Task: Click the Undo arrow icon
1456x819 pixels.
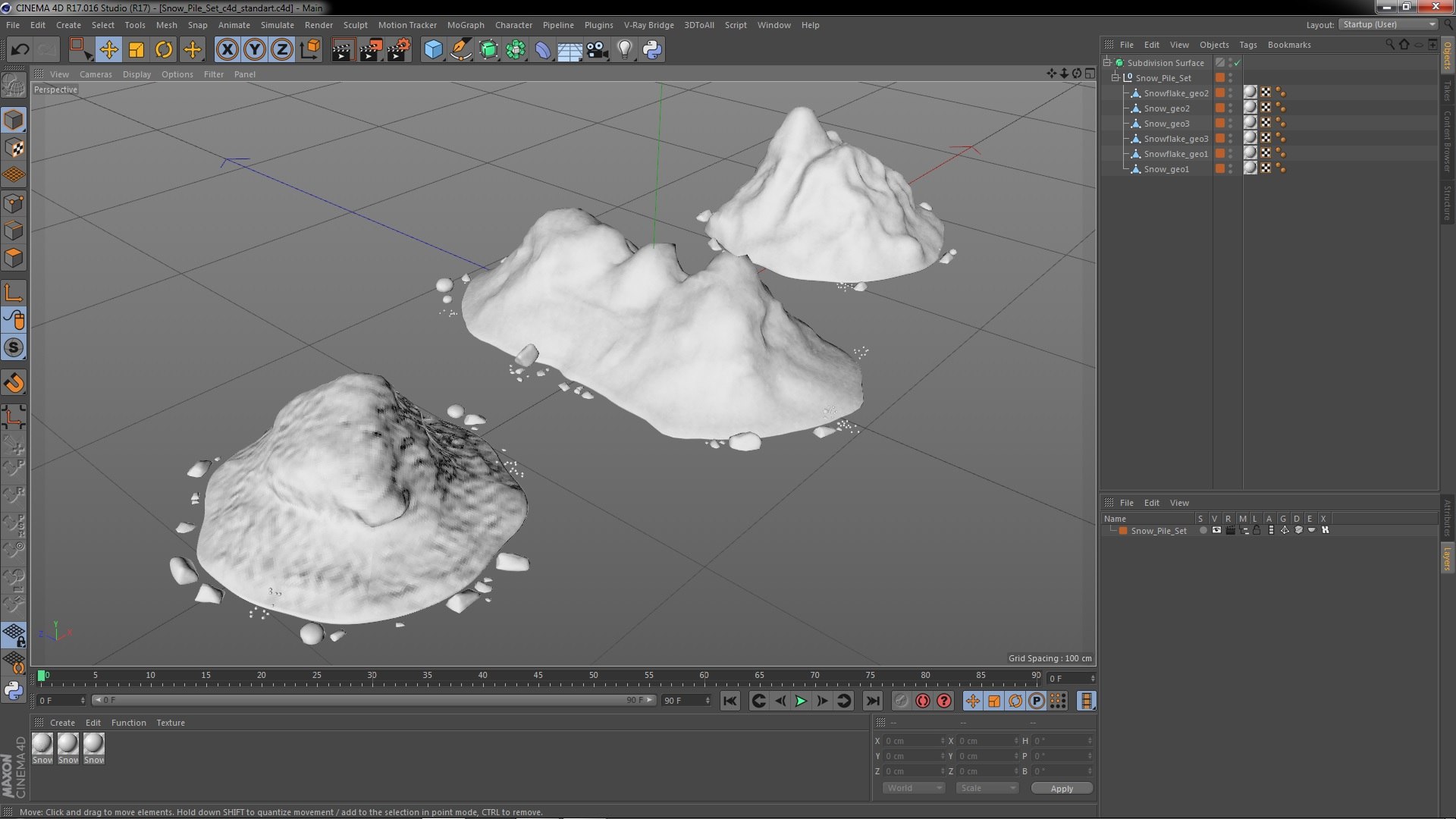Action: coord(20,50)
